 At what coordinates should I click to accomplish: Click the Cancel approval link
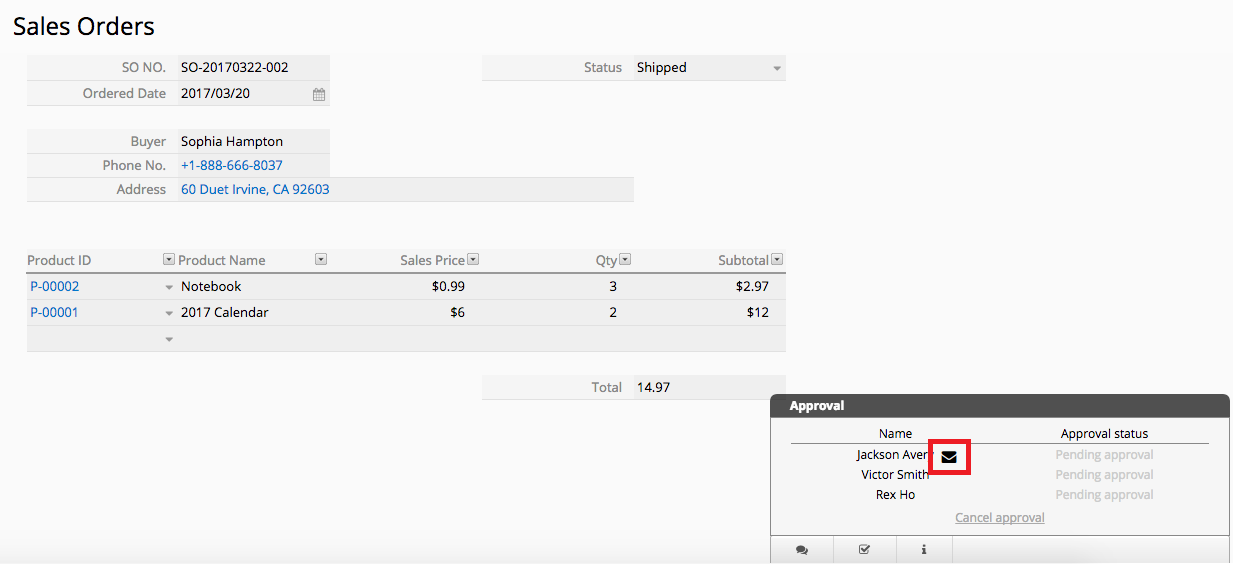click(1000, 518)
